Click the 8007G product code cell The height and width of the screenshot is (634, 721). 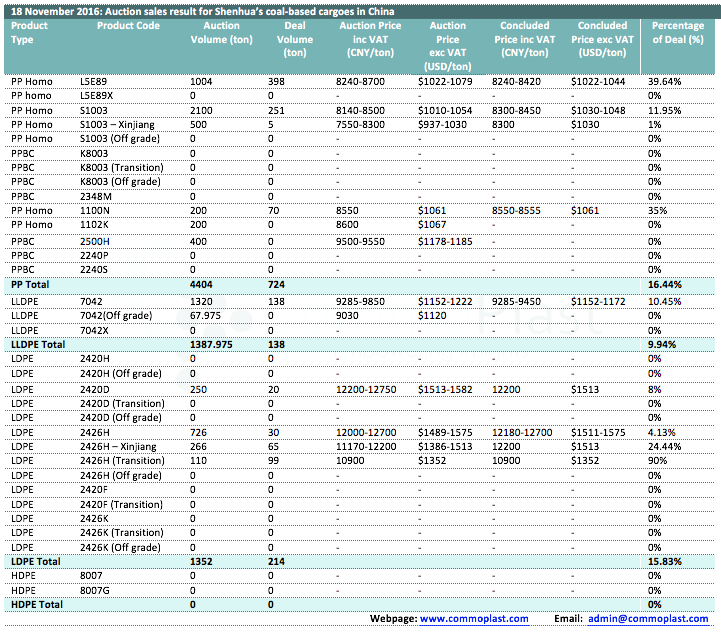[95, 591]
